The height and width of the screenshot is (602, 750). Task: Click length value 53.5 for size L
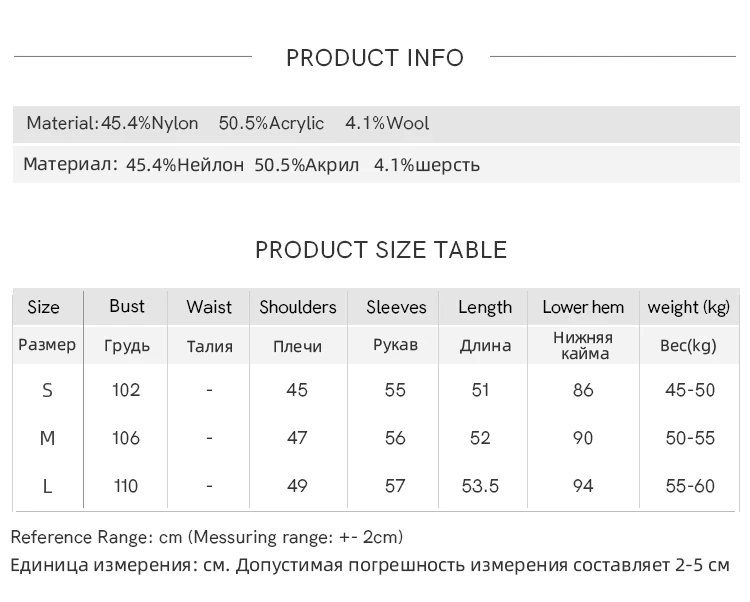480,486
